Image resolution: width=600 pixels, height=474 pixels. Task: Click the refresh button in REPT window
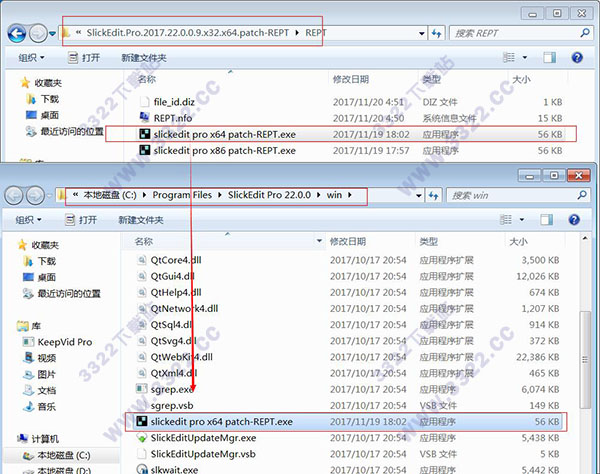436,34
